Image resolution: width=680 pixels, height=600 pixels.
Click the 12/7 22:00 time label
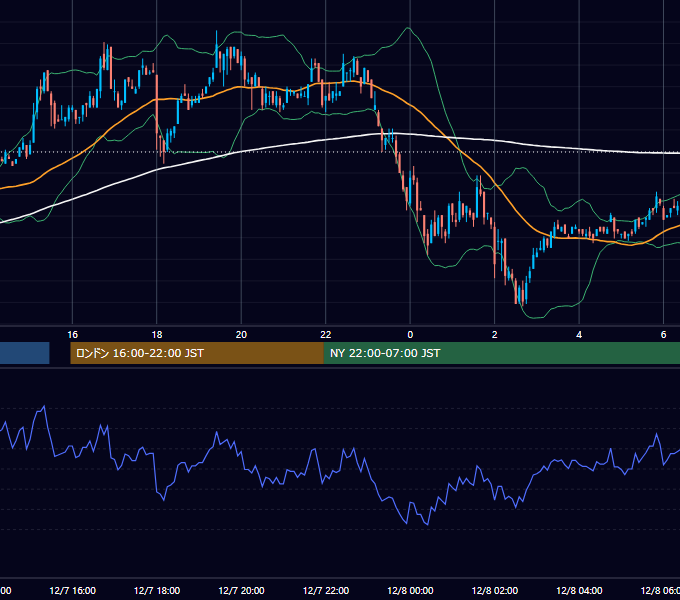(326, 590)
